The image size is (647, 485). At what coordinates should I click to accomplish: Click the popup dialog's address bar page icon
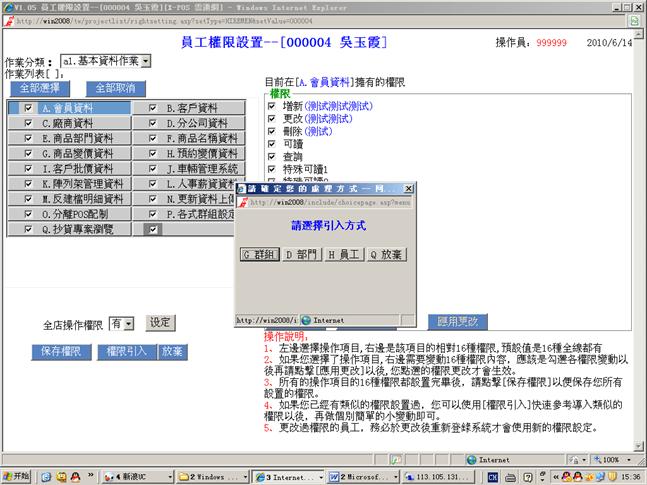pyautogui.click(x=242, y=201)
